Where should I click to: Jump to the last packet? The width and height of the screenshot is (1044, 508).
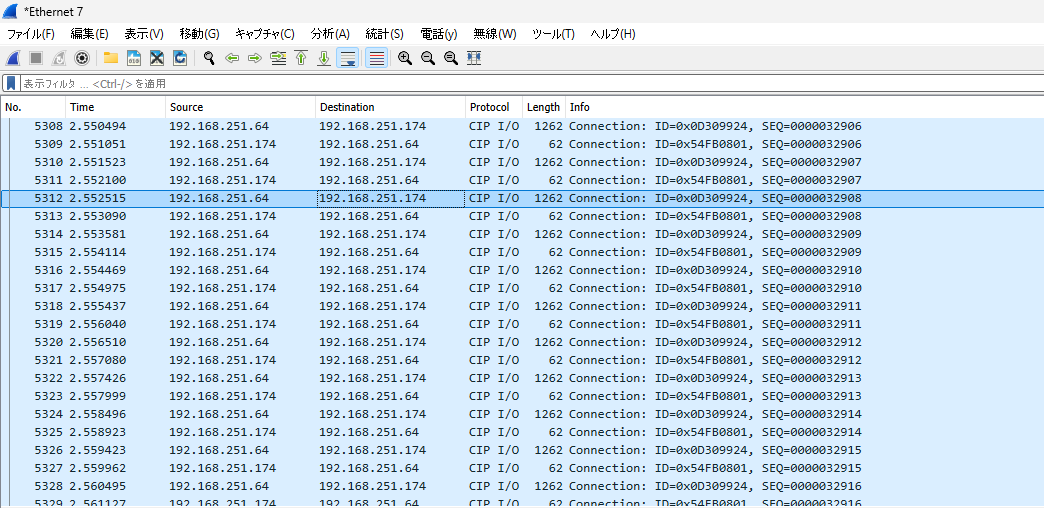tap(324, 58)
